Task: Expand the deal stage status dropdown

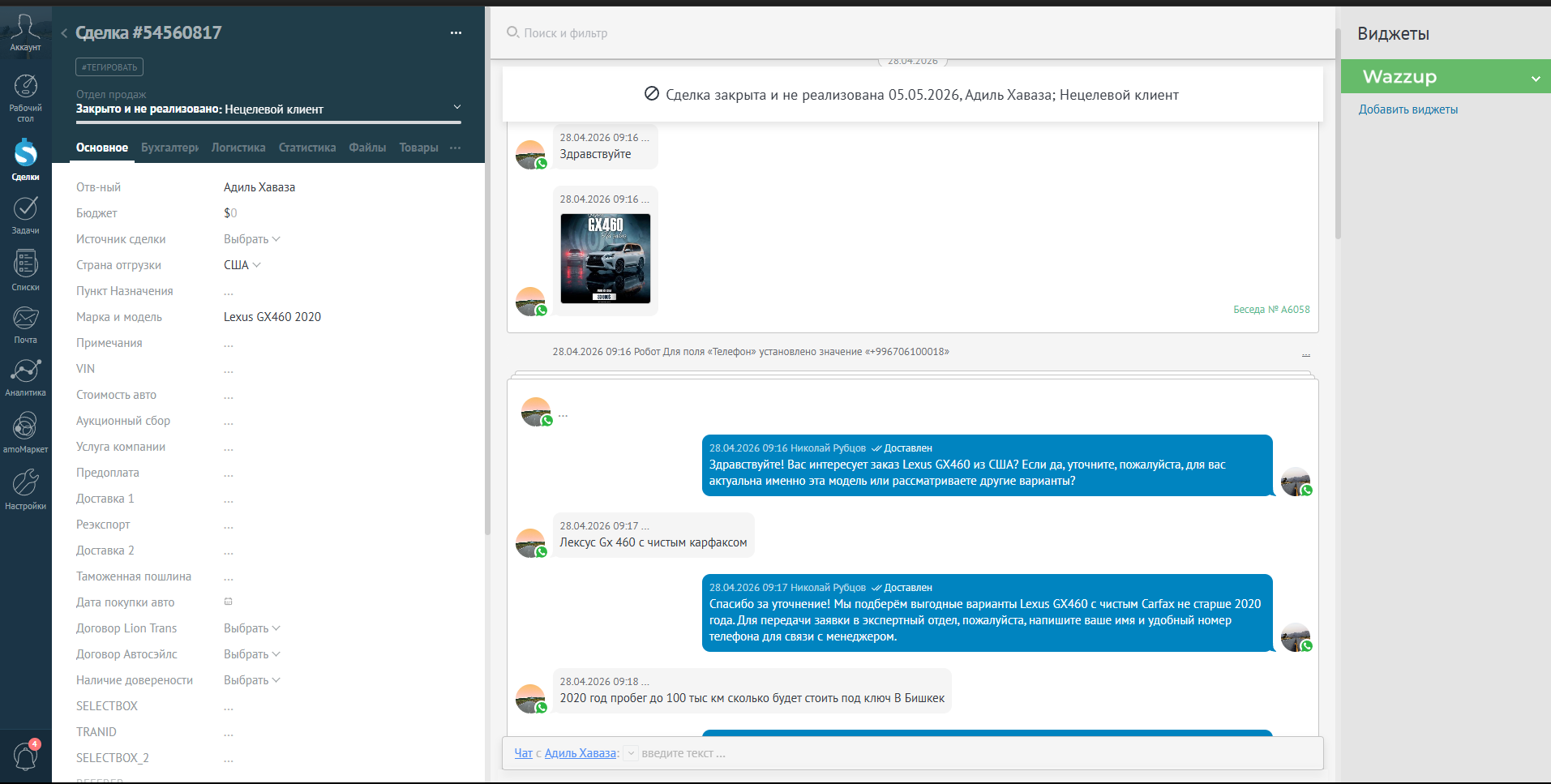Action: pos(457,107)
